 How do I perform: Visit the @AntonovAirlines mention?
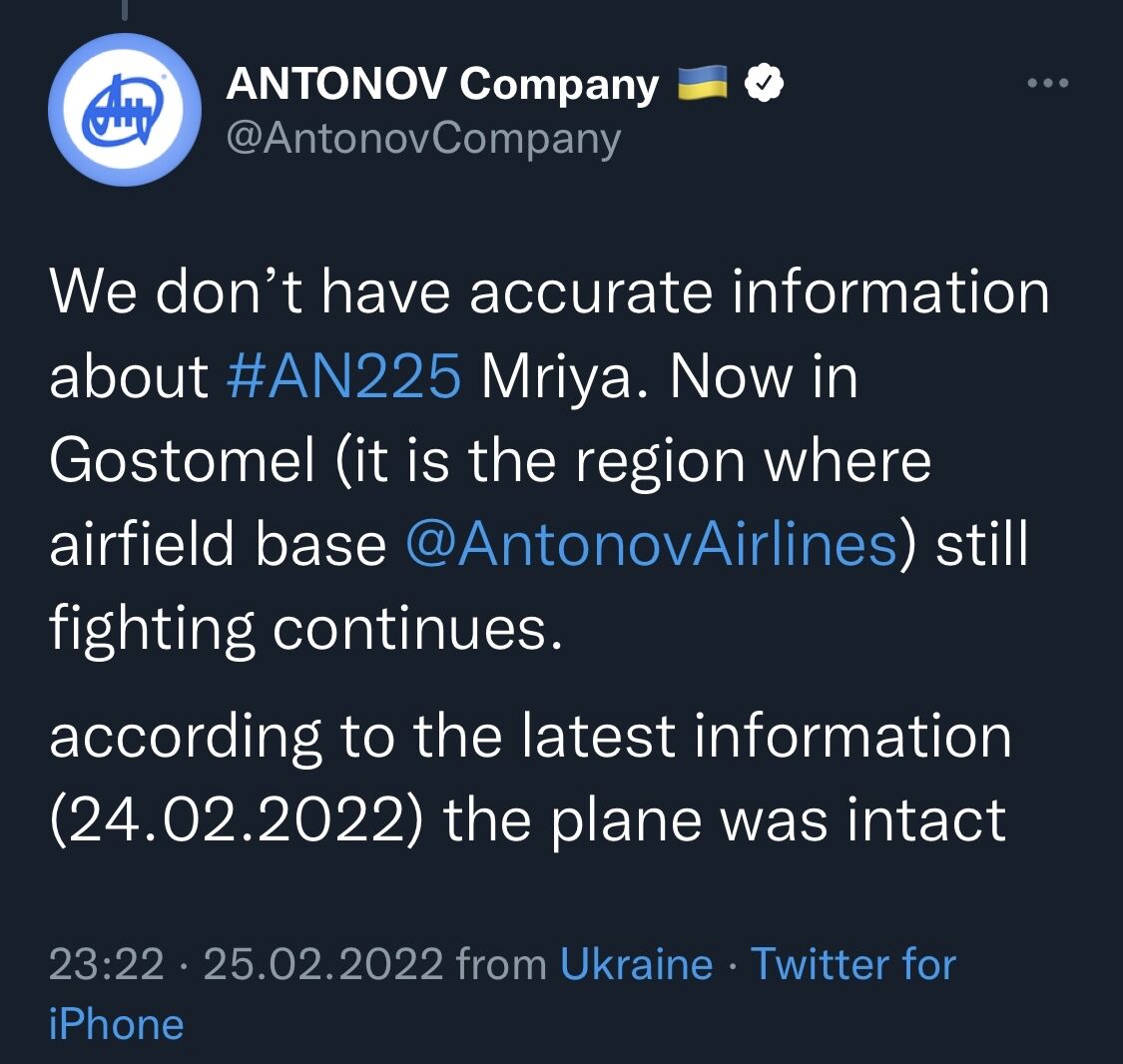click(x=652, y=545)
